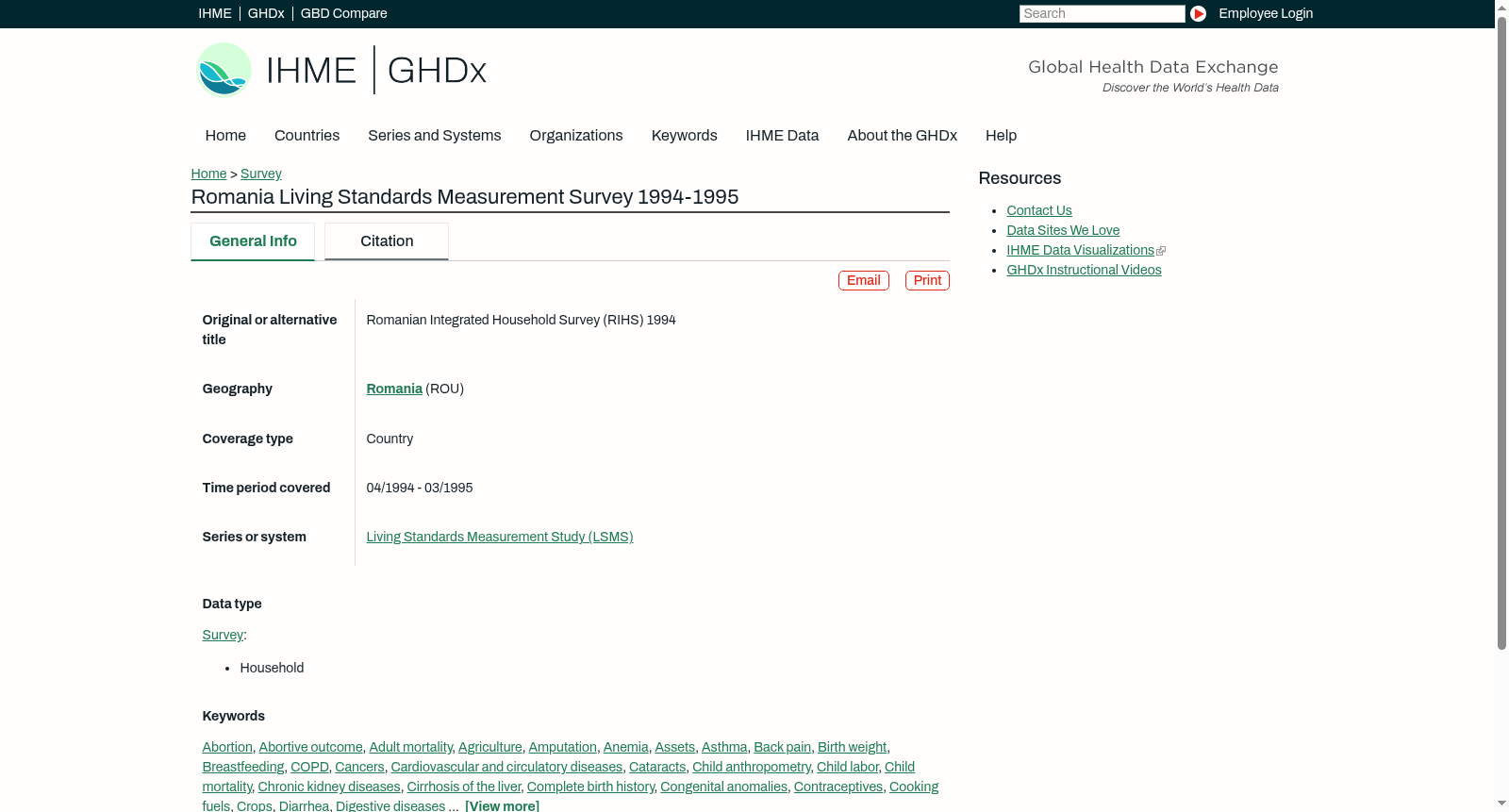Click the Survey breadcrumb link
1509x812 pixels.
tap(261, 174)
